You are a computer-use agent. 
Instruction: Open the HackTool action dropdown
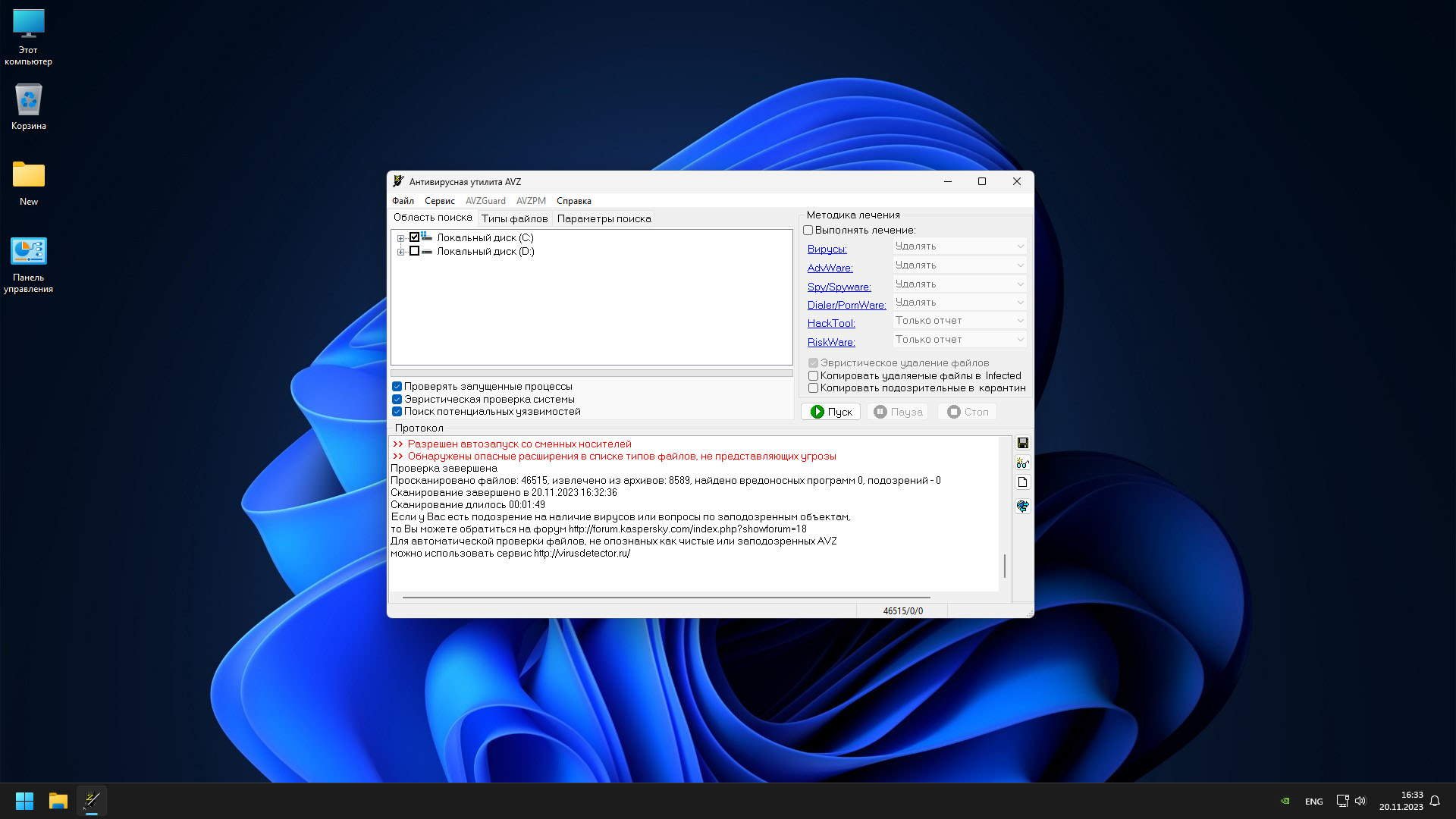click(x=959, y=321)
